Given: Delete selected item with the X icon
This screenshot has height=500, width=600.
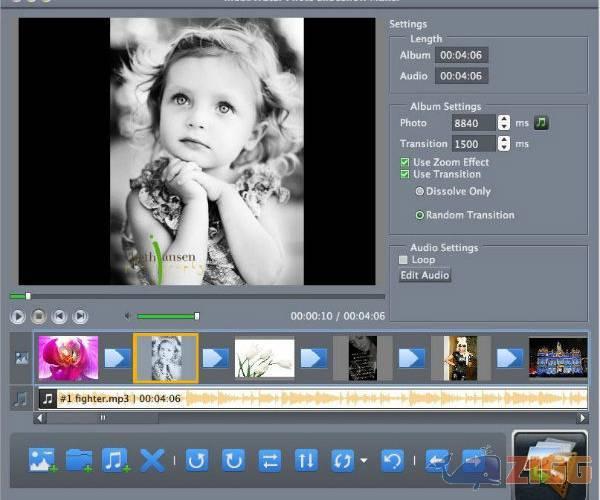Looking at the screenshot, I should [x=152, y=460].
